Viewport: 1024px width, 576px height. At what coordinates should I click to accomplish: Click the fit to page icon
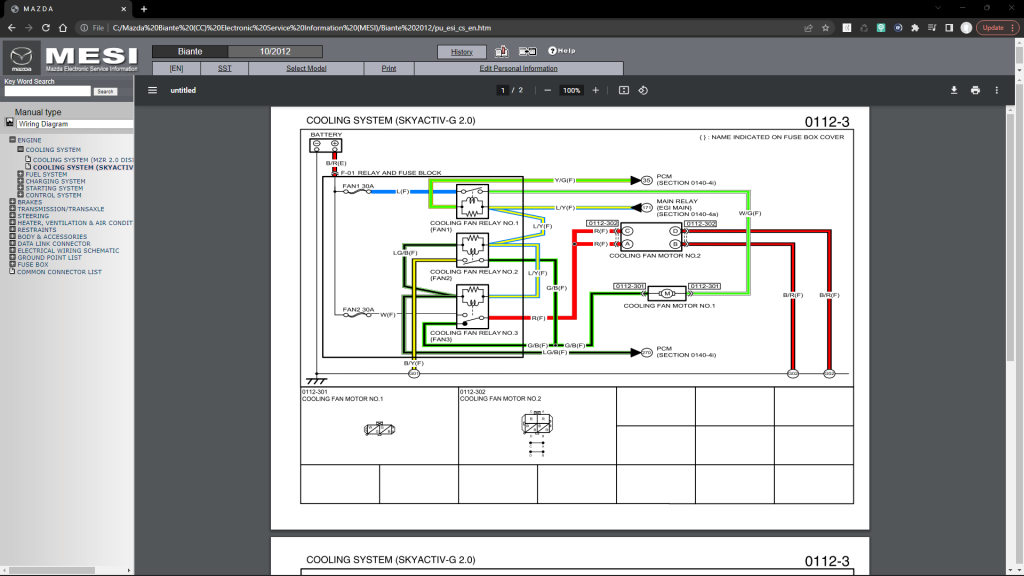pyautogui.click(x=624, y=90)
